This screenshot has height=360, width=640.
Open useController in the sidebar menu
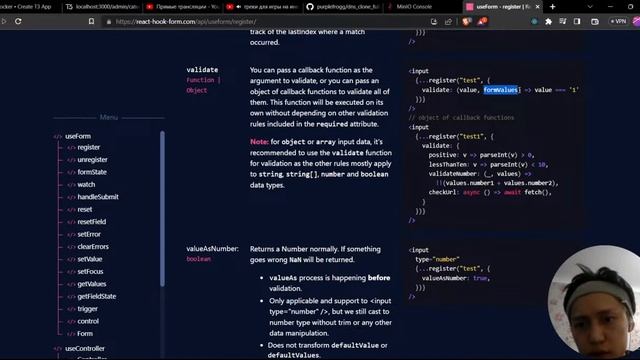tap(85, 349)
